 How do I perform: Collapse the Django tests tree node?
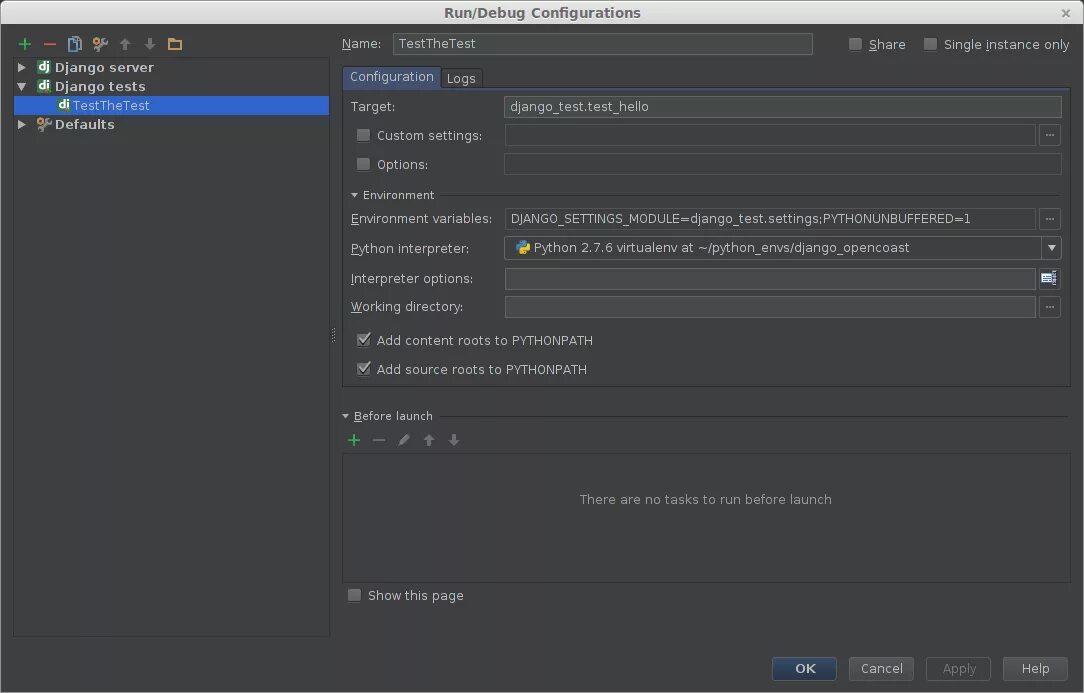(21, 86)
